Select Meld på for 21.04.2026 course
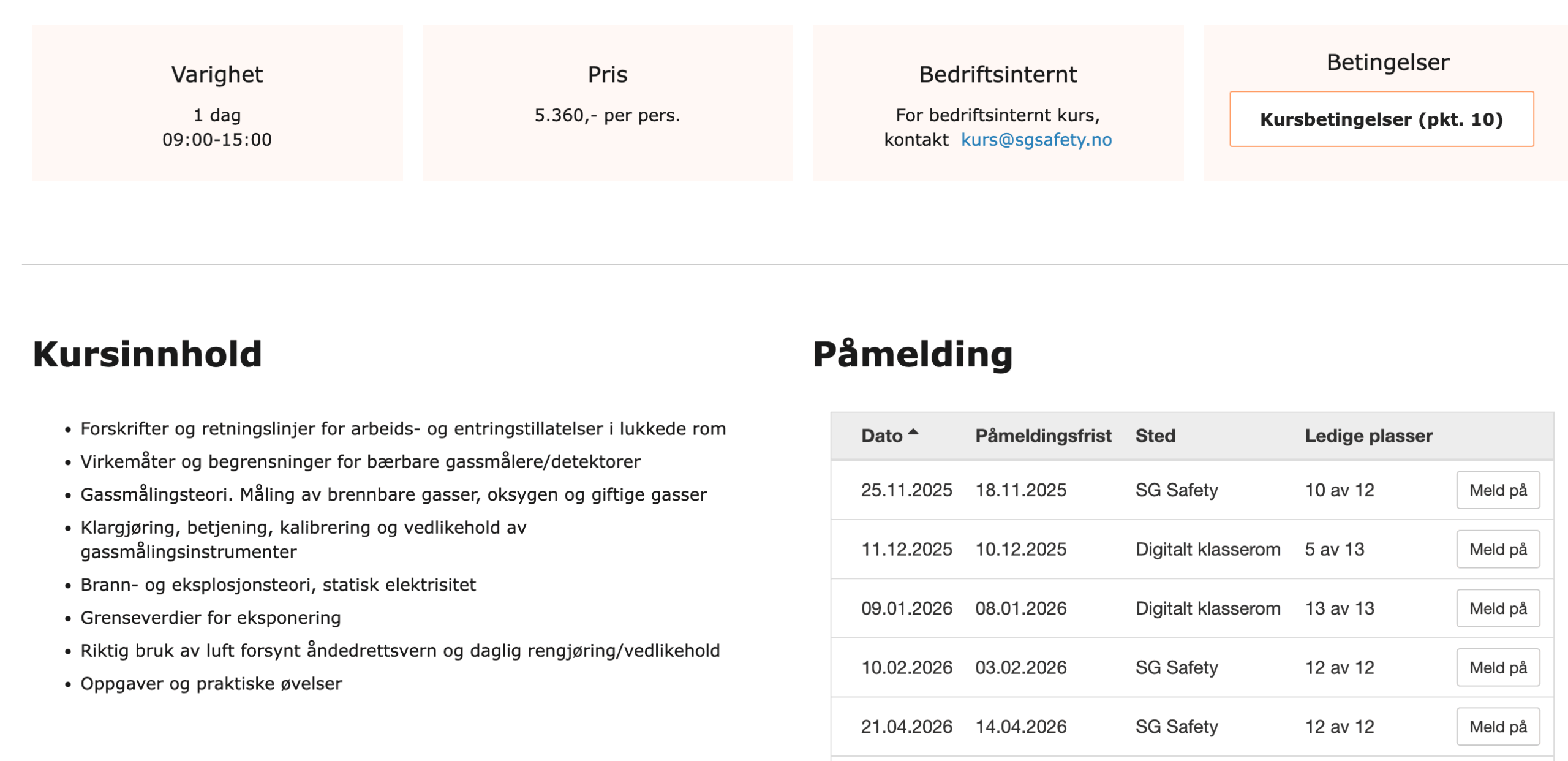 pos(1498,727)
